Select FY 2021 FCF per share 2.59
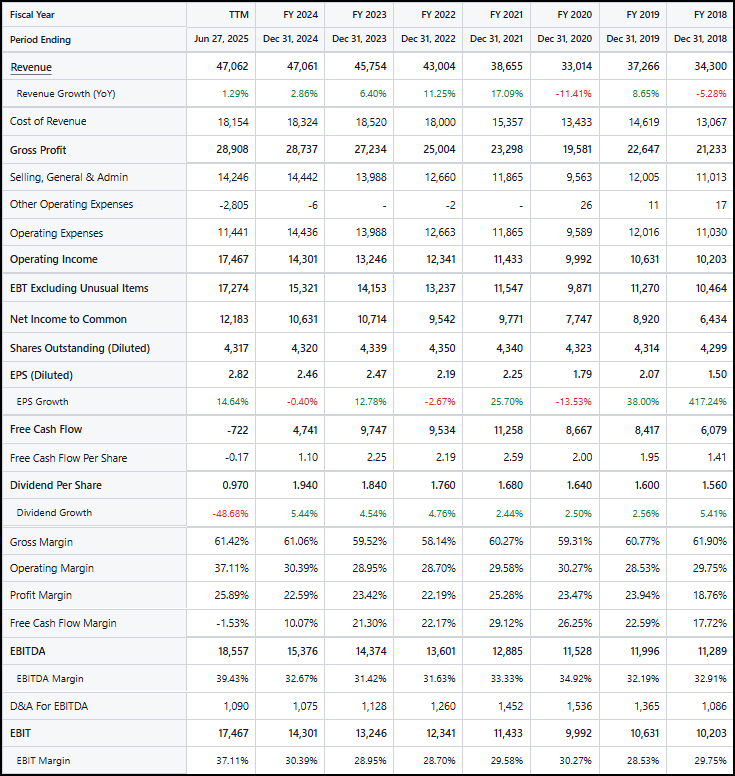This screenshot has height=776, width=735. coord(513,457)
